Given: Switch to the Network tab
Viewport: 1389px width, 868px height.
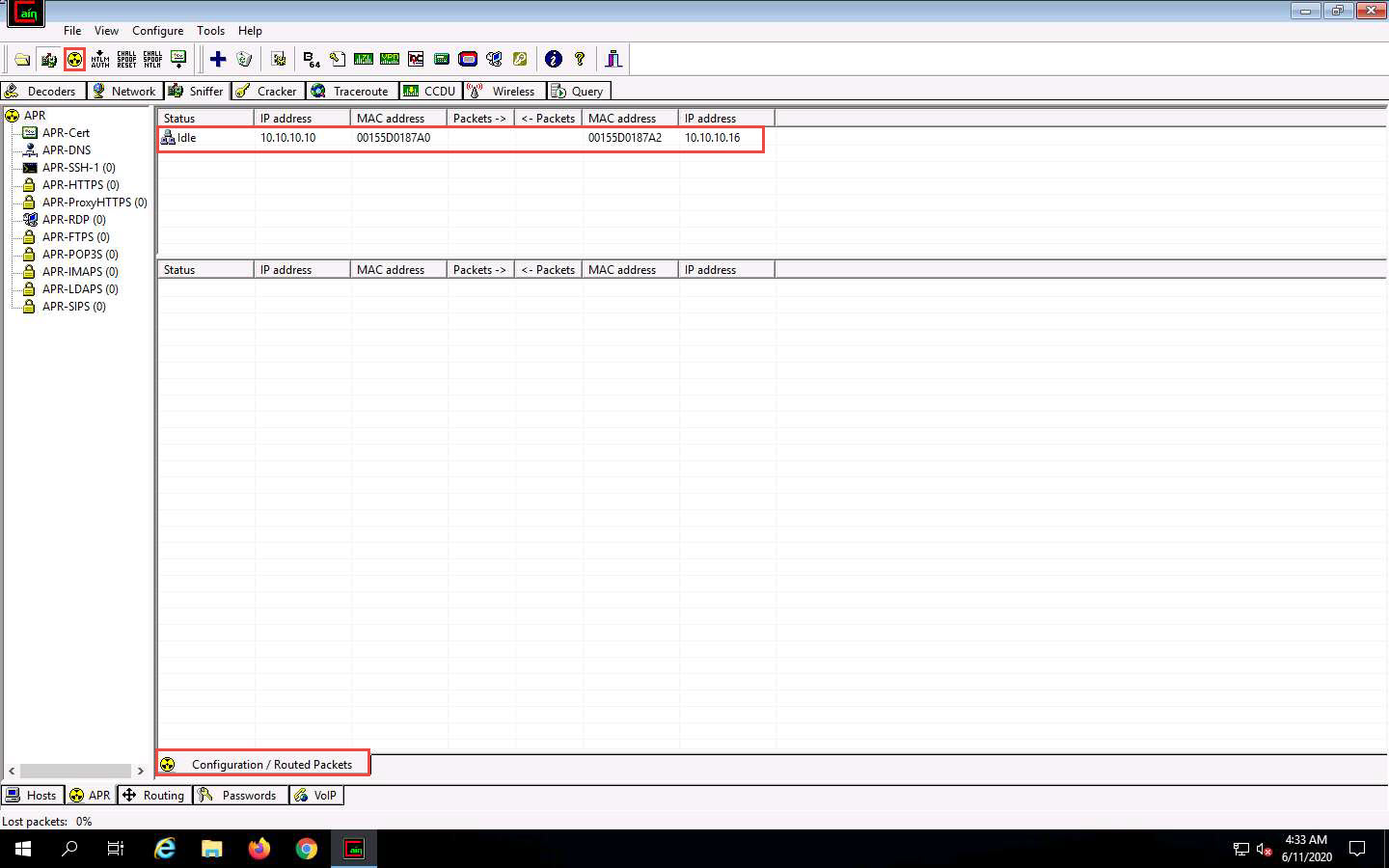Looking at the screenshot, I should (x=124, y=91).
